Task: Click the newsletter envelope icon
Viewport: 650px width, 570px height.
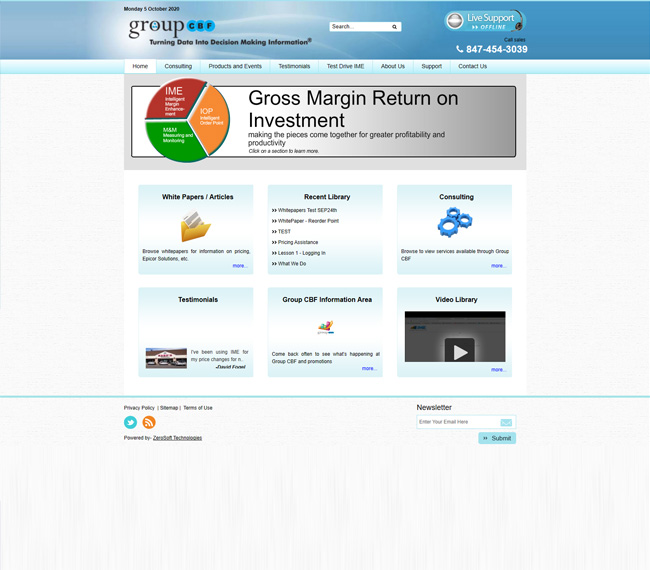Action: pos(506,422)
